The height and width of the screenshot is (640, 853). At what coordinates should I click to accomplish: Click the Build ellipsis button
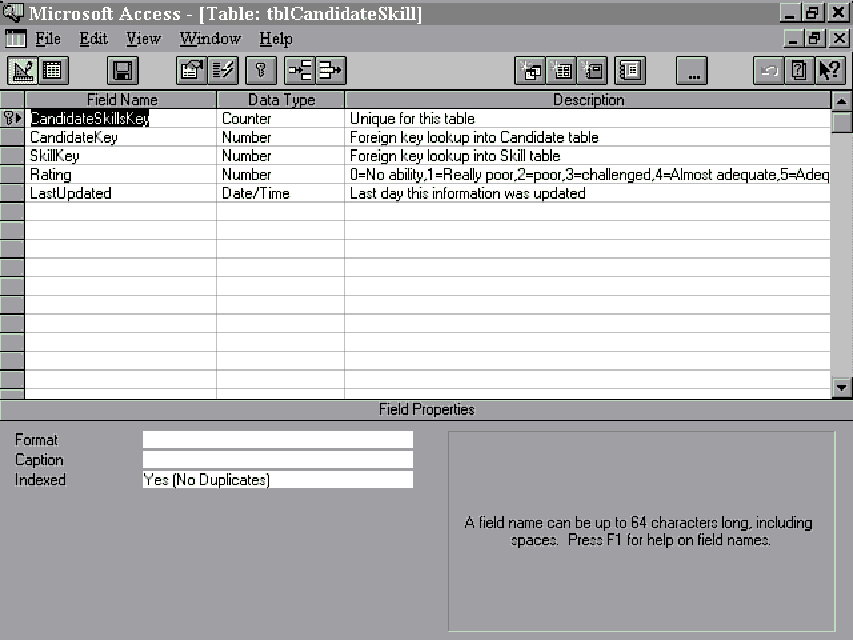[692, 71]
